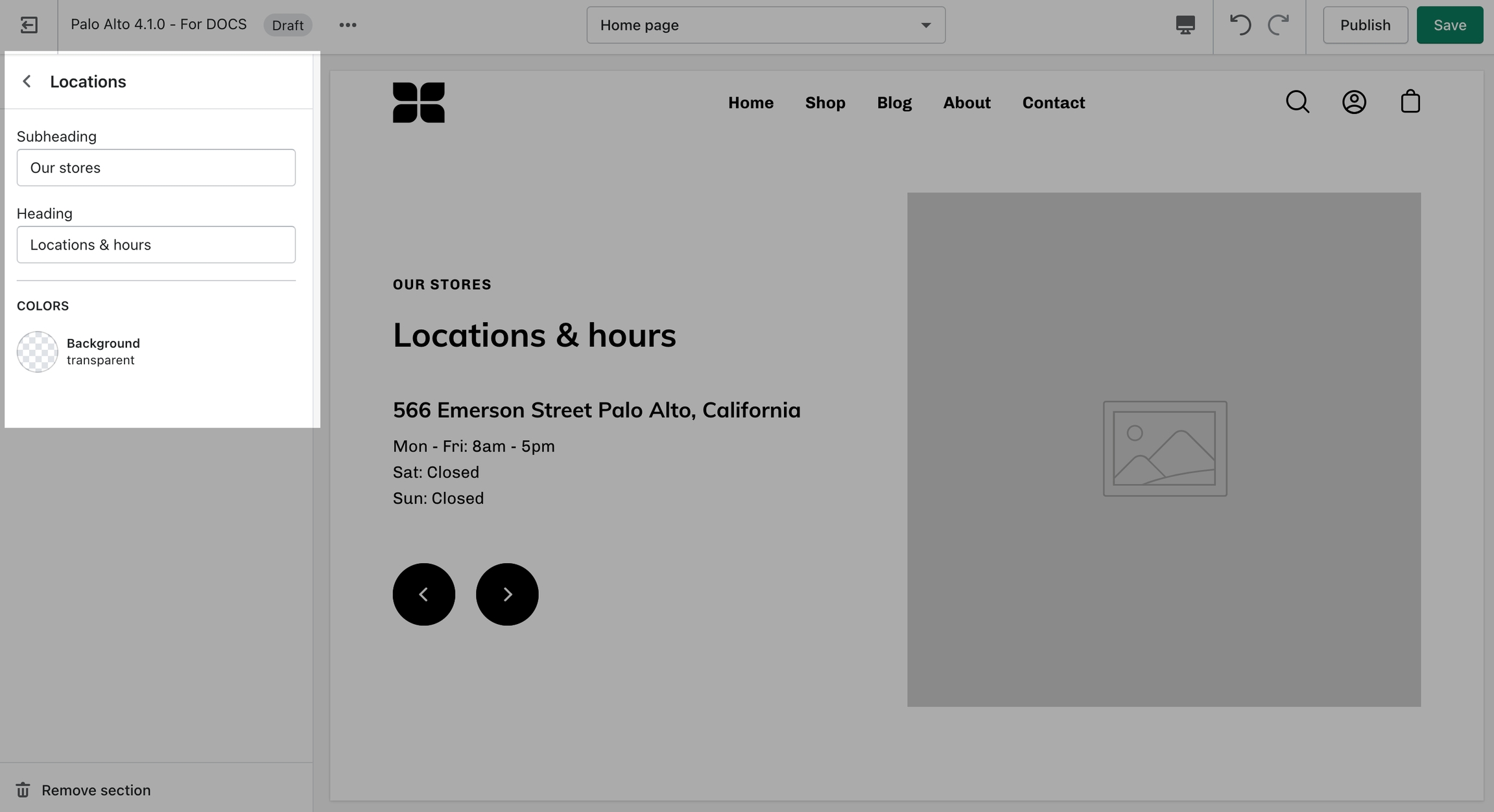Go to previous location slide

(x=424, y=594)
